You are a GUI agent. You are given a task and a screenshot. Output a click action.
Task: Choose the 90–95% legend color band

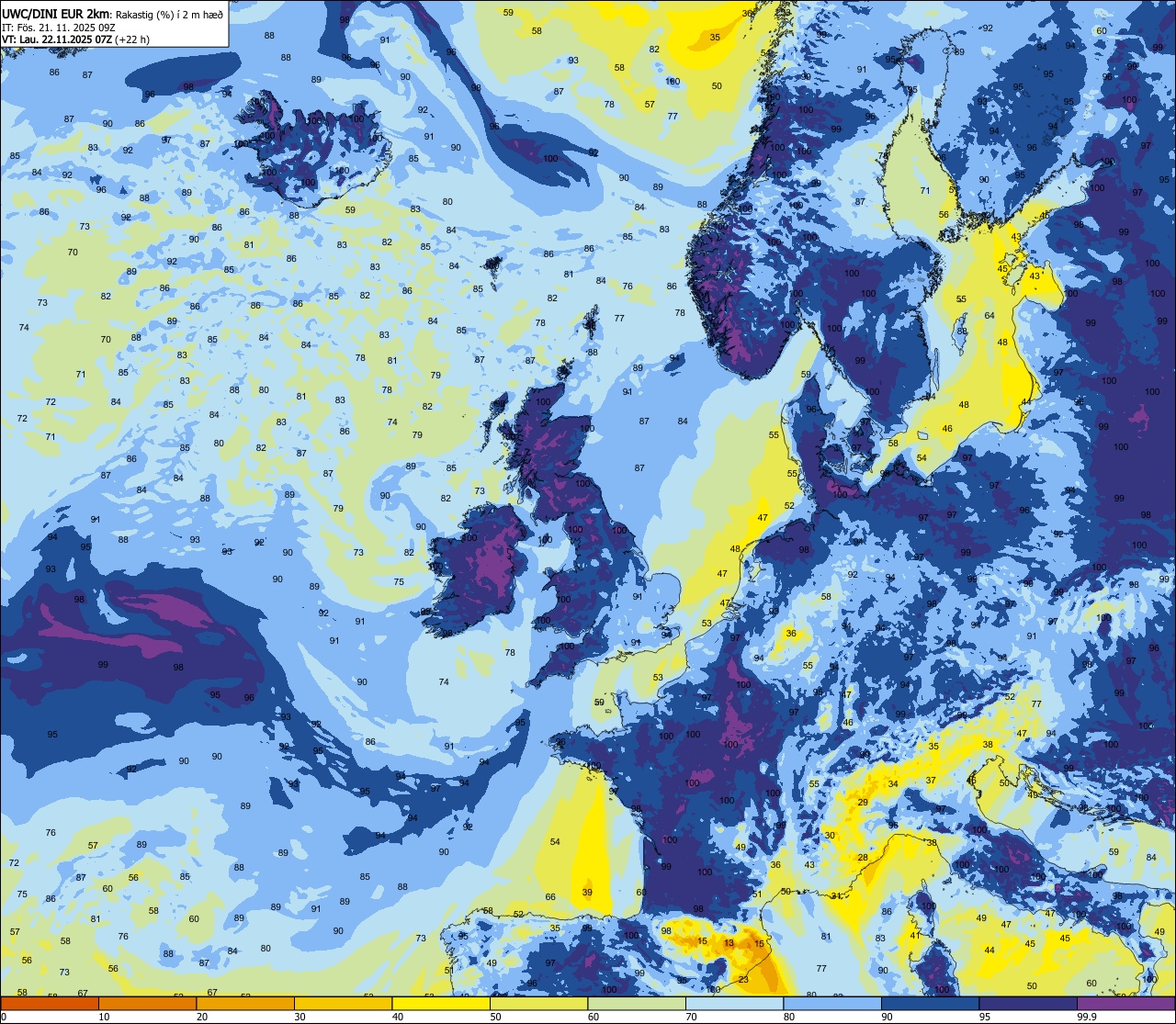930,1004
